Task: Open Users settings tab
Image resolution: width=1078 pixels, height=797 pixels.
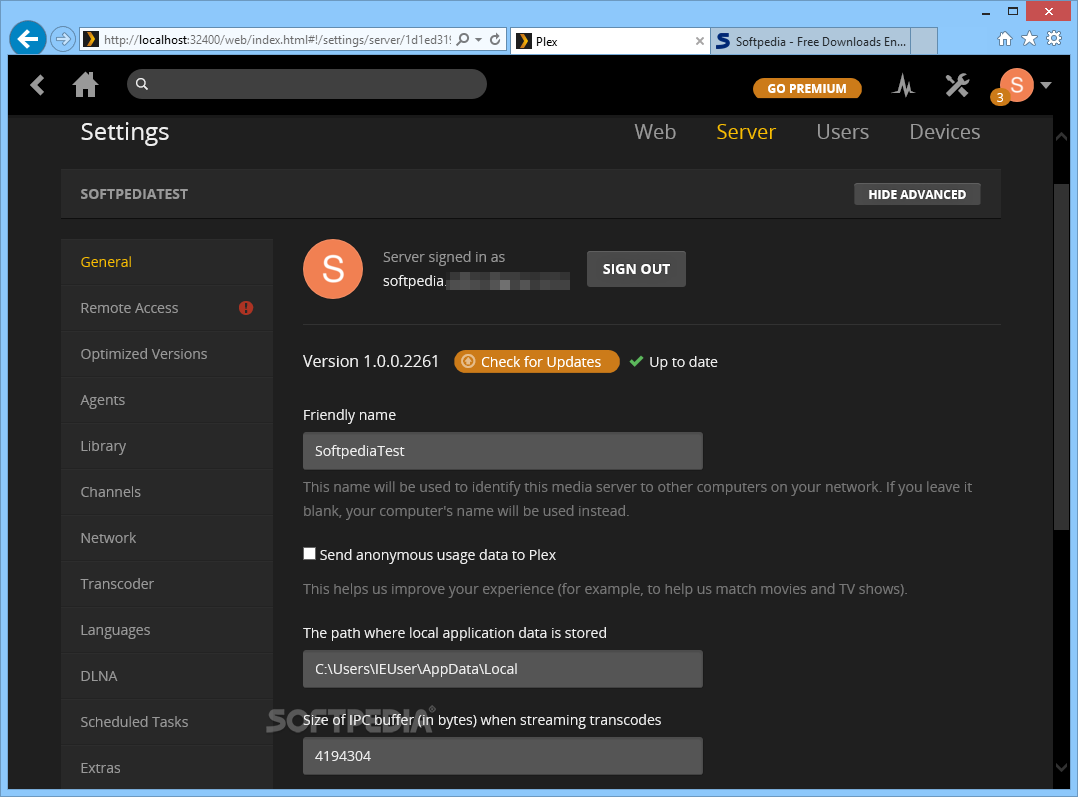Action: point(843,132)
